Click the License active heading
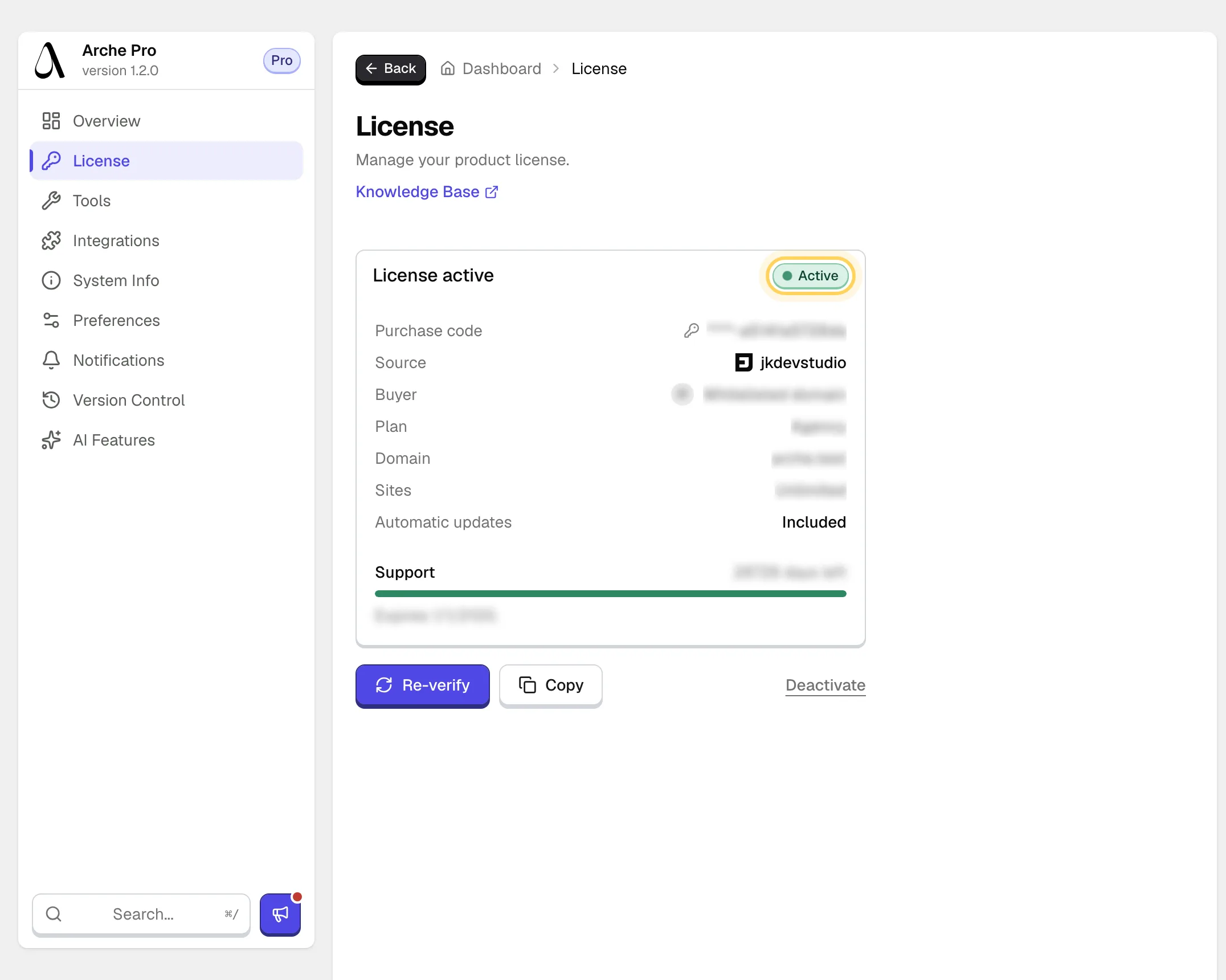The height and width of the screenshot is (980, 1226). tap(433, 276)
